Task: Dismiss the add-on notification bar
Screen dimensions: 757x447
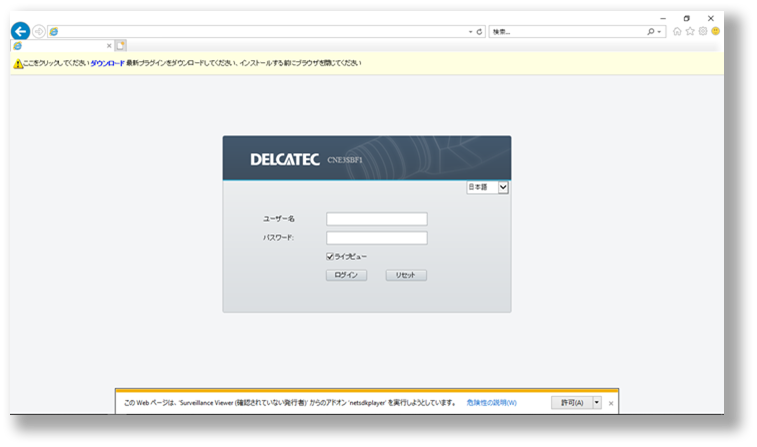Action: (x=611, y=403)
